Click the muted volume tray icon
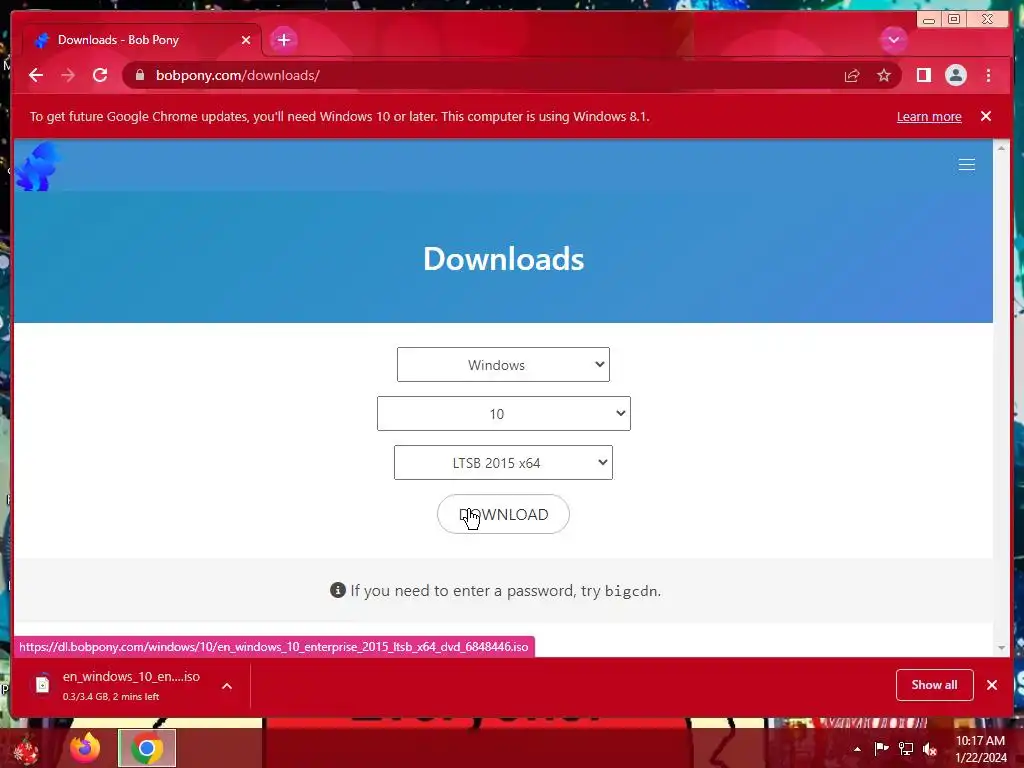Image resolution: width=1024 pixels, height=768 pixels. (930, 749)
